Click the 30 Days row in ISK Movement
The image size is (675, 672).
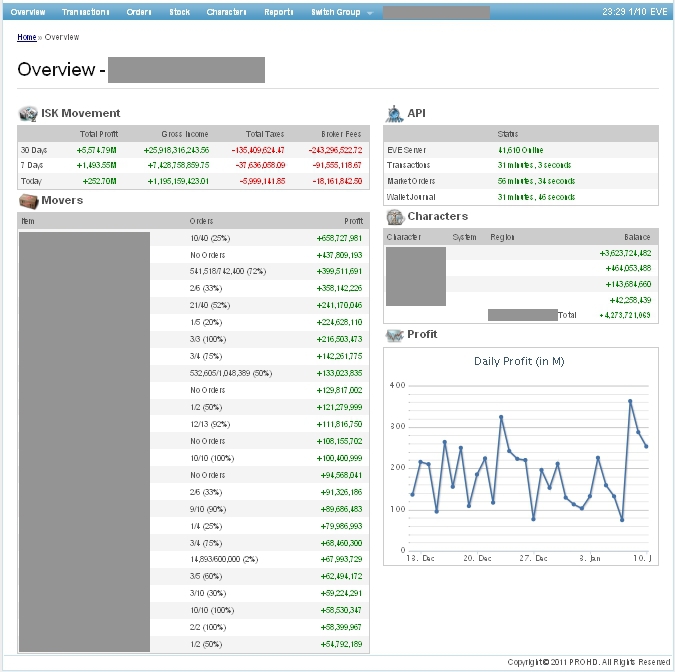click(x=33, y=149)
